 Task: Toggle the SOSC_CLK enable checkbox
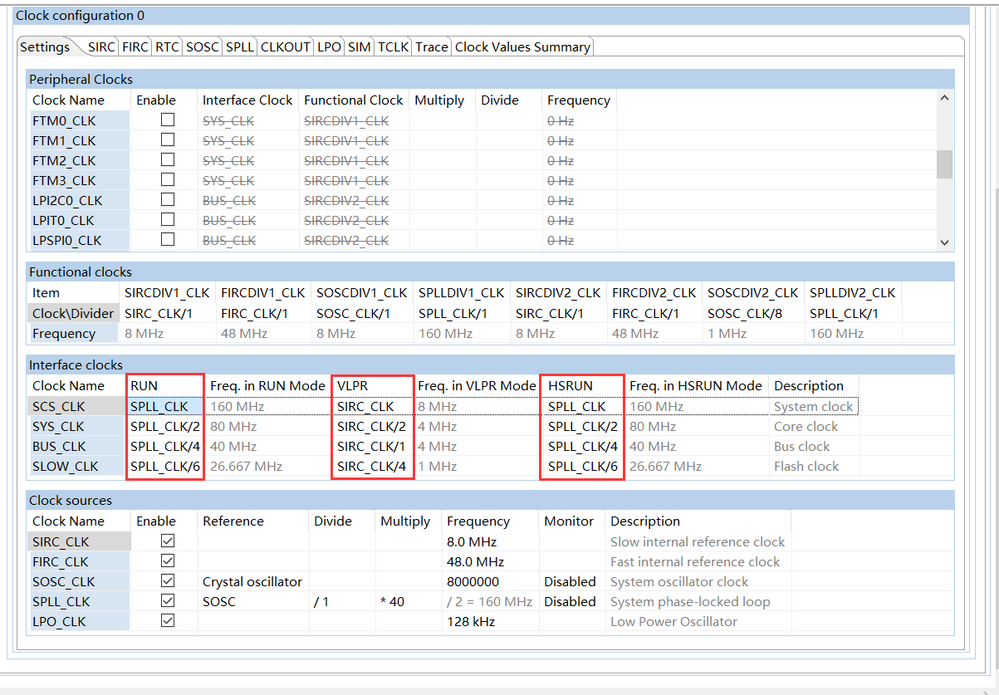pos(168,581)
